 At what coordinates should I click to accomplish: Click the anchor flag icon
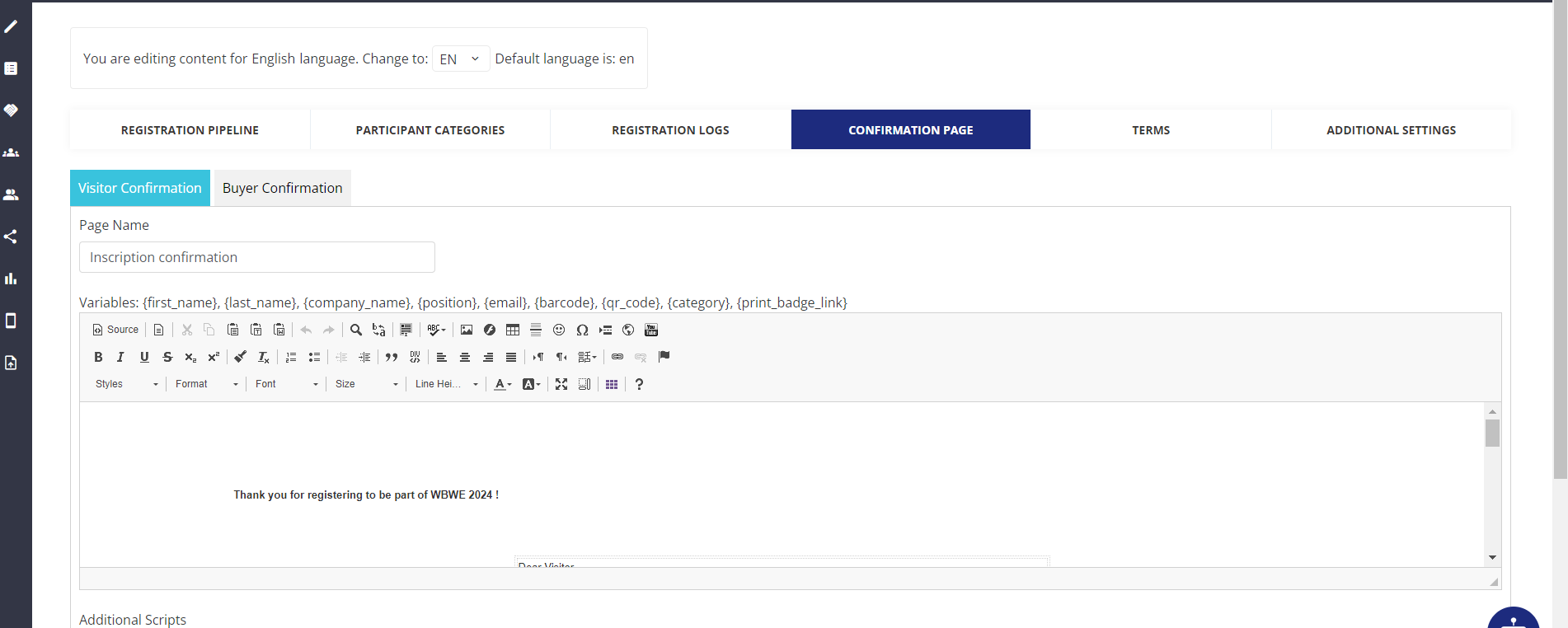(x=664, y=357)
